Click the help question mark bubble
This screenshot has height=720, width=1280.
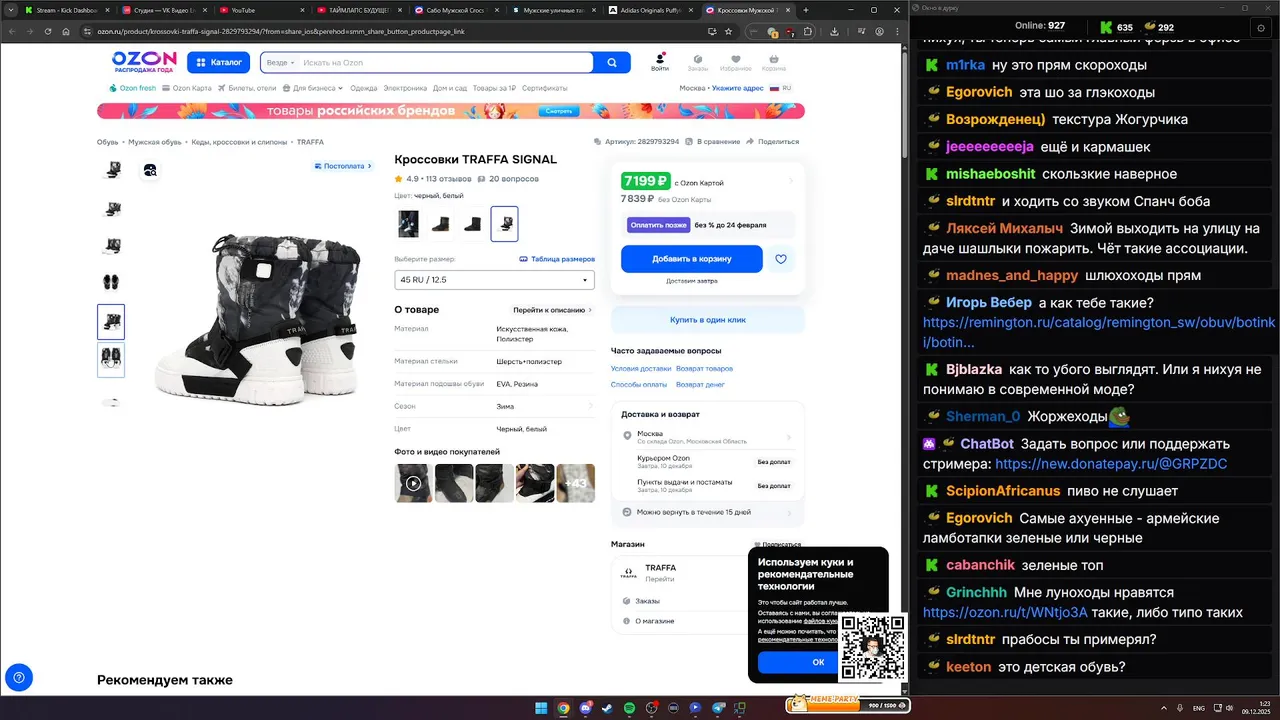pos(19,677)
